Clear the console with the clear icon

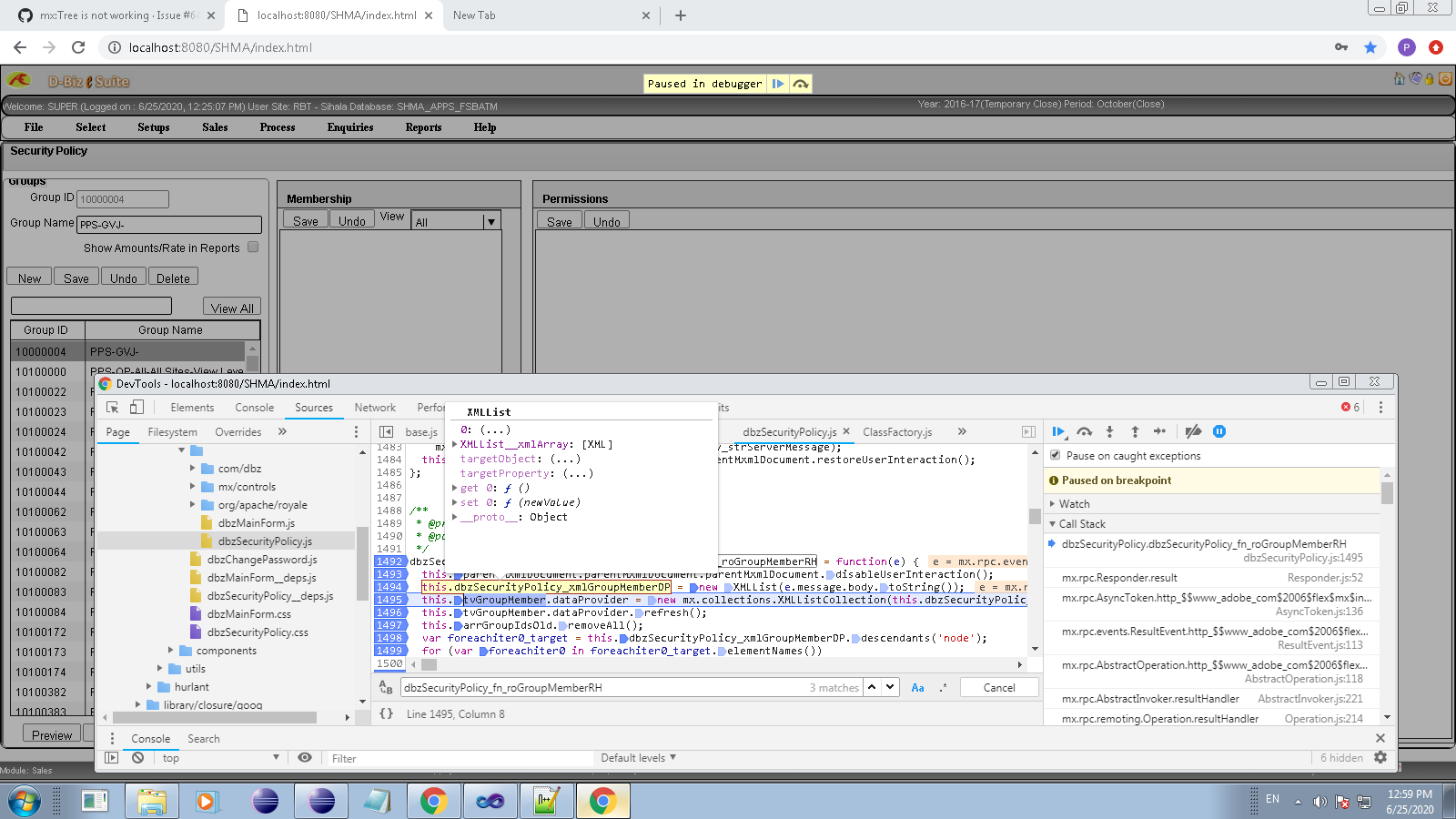136,757
